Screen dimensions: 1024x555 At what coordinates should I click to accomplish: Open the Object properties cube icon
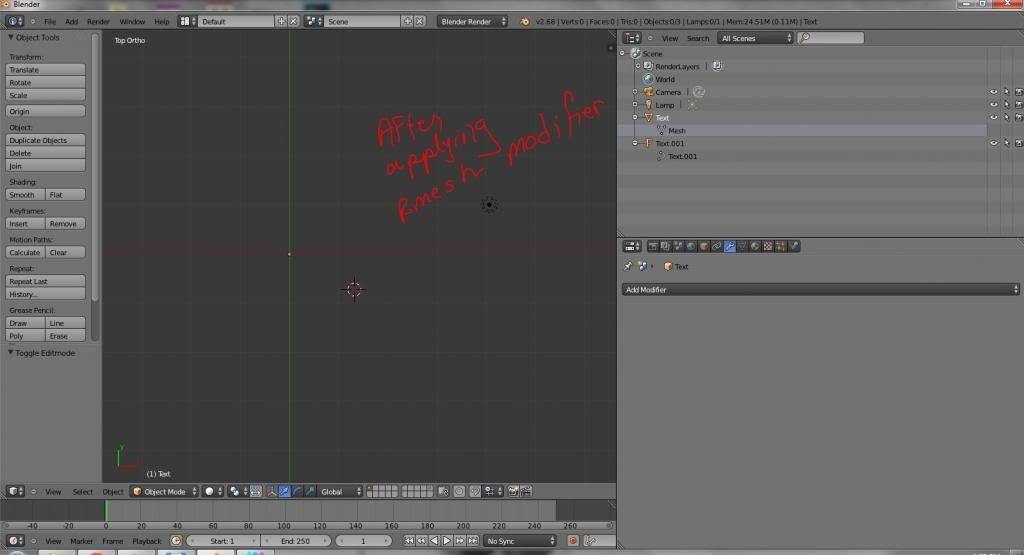pyautogui.click(x=703, y=246)
